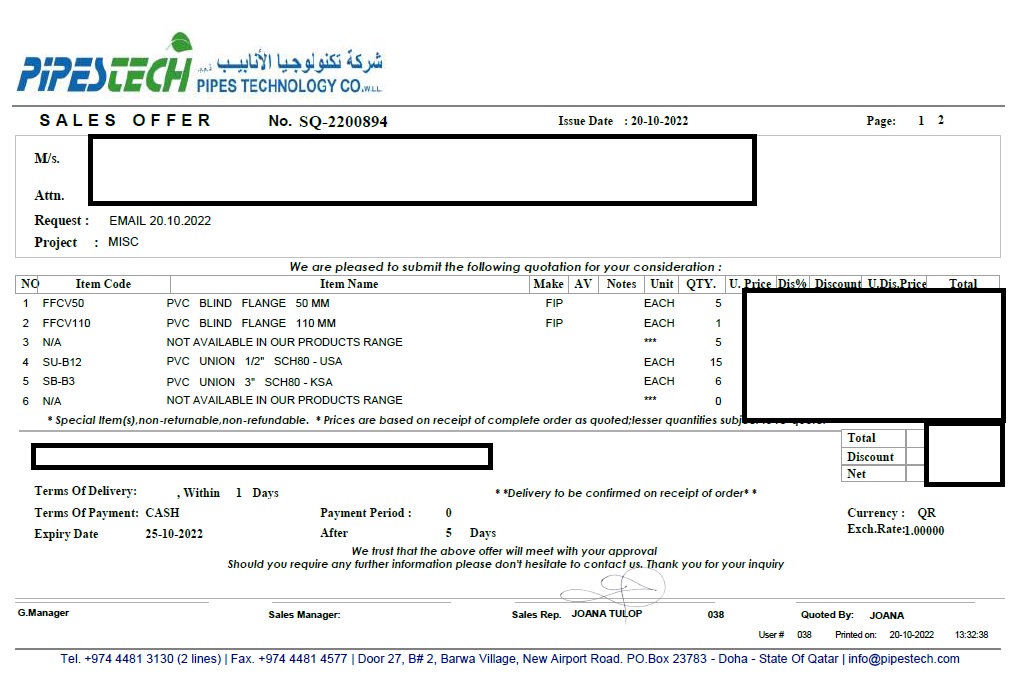Select the offer number SQ-2200894
1017x689 pixels.
(343, 121)
